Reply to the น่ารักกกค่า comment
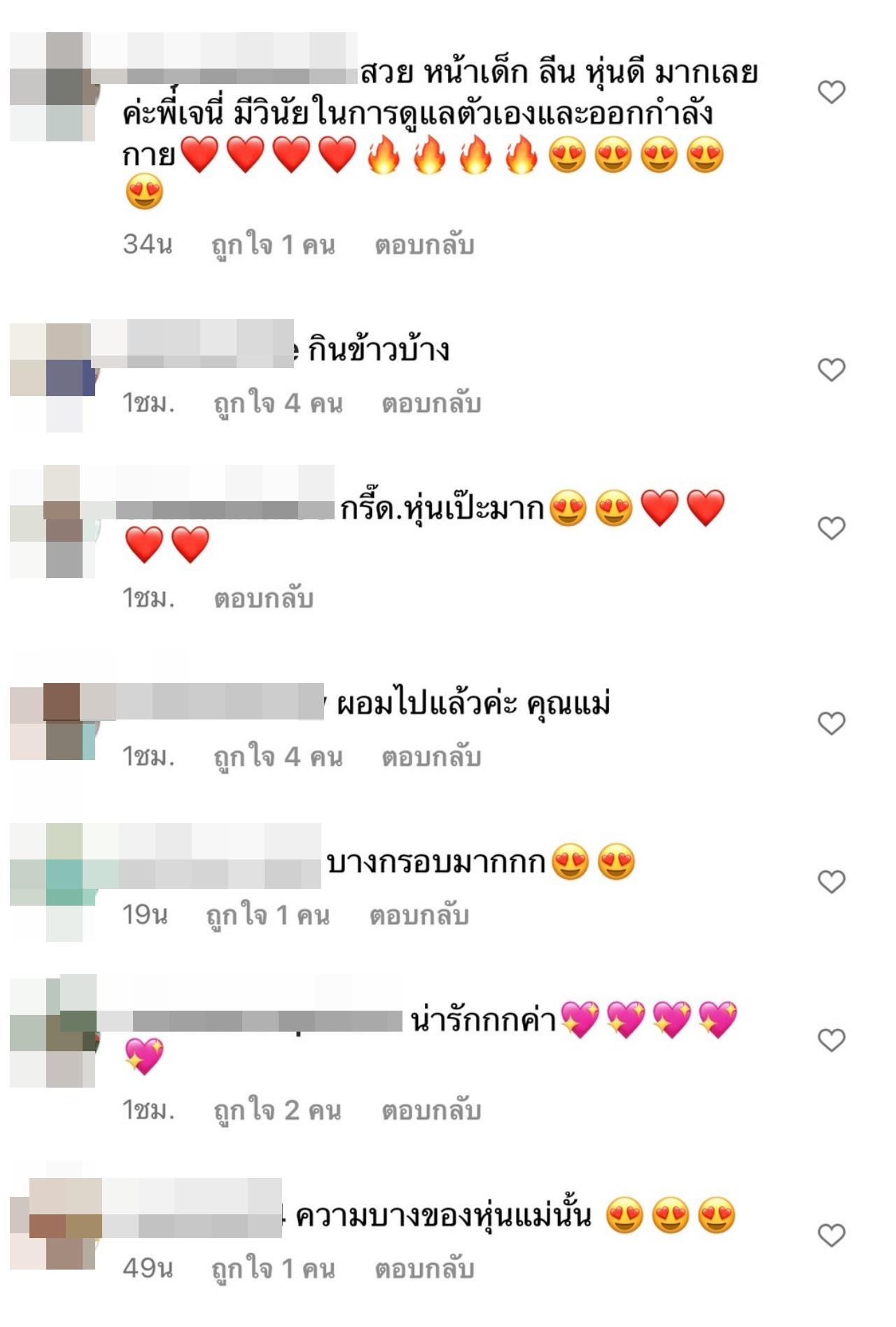 431,1111
